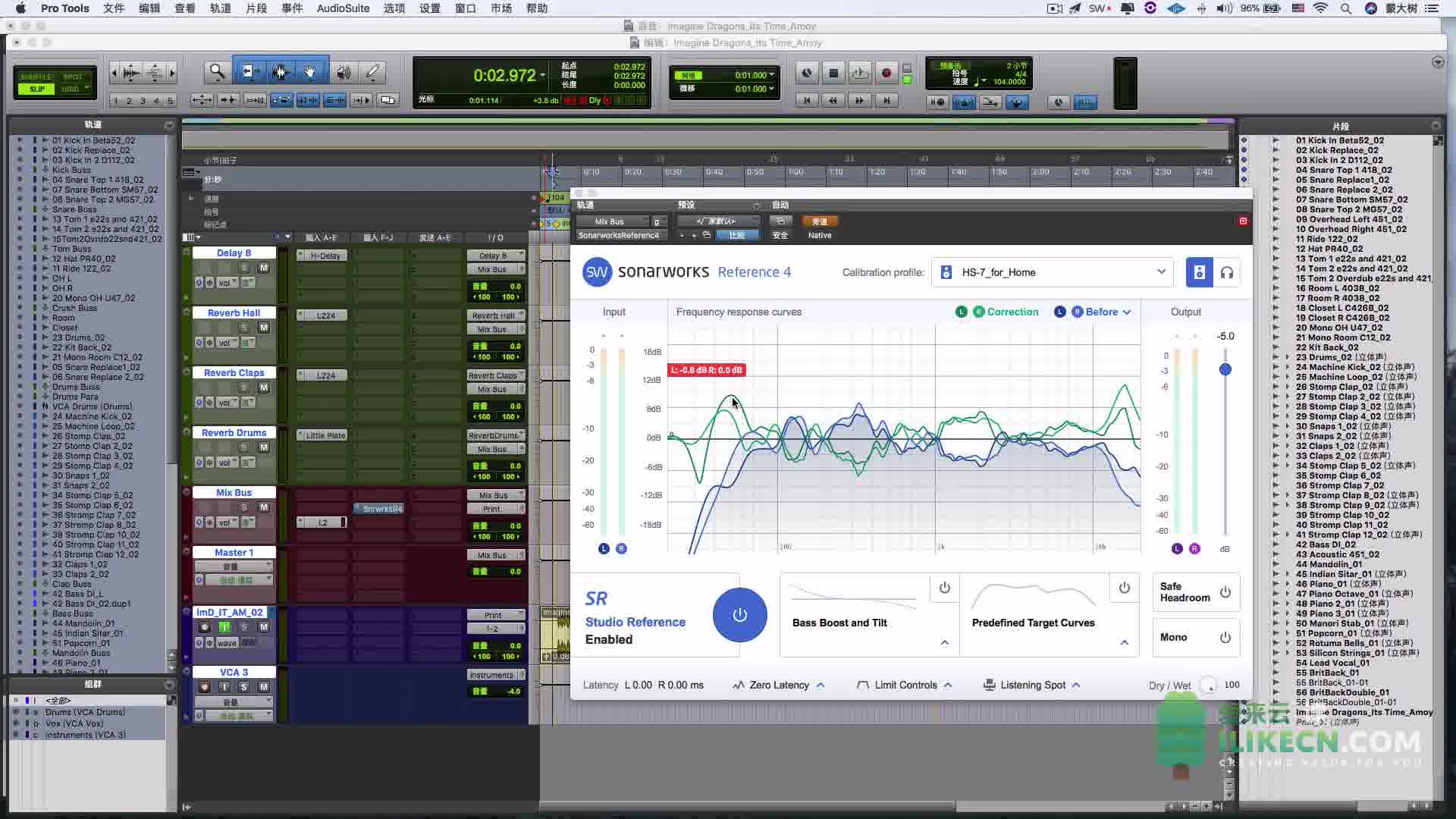Viewport: 1456px width, 819px height.
Task: Click the Master 1 track name
Action: click(234, 552)
